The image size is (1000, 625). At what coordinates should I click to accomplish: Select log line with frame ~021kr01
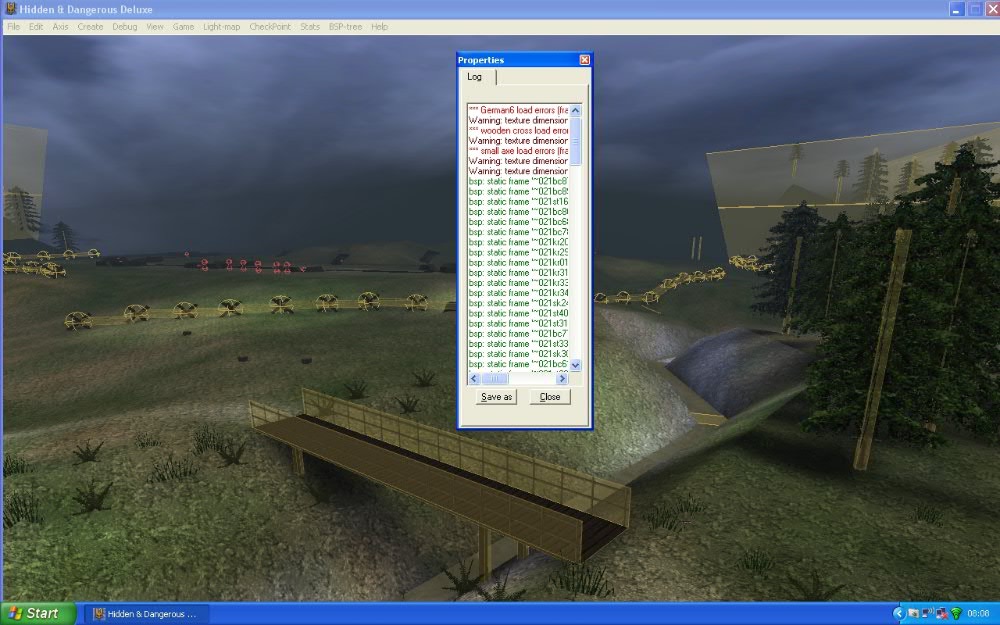click(x=518, y=263)
